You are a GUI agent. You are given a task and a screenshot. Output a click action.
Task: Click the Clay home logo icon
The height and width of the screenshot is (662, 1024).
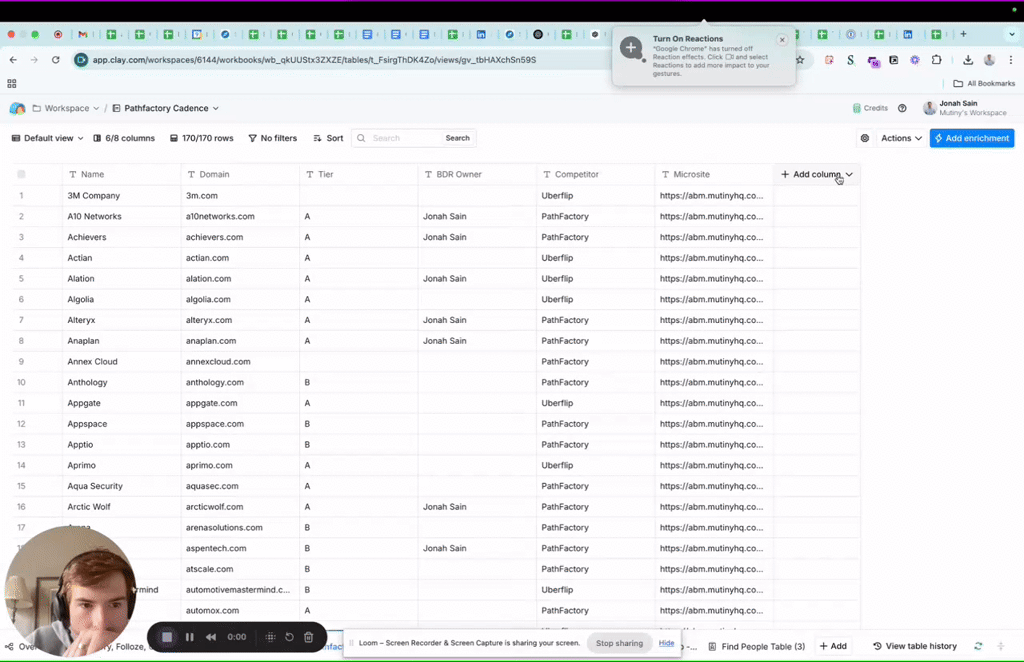[17, 108]
